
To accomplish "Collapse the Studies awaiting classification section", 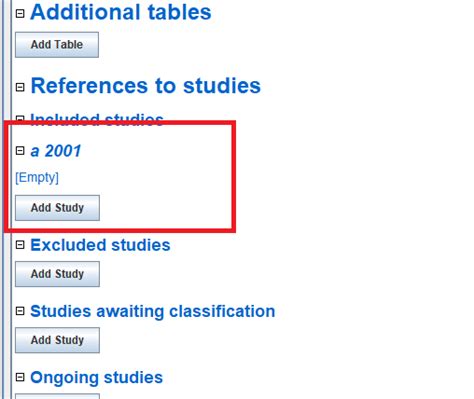I will click(20, 311).
